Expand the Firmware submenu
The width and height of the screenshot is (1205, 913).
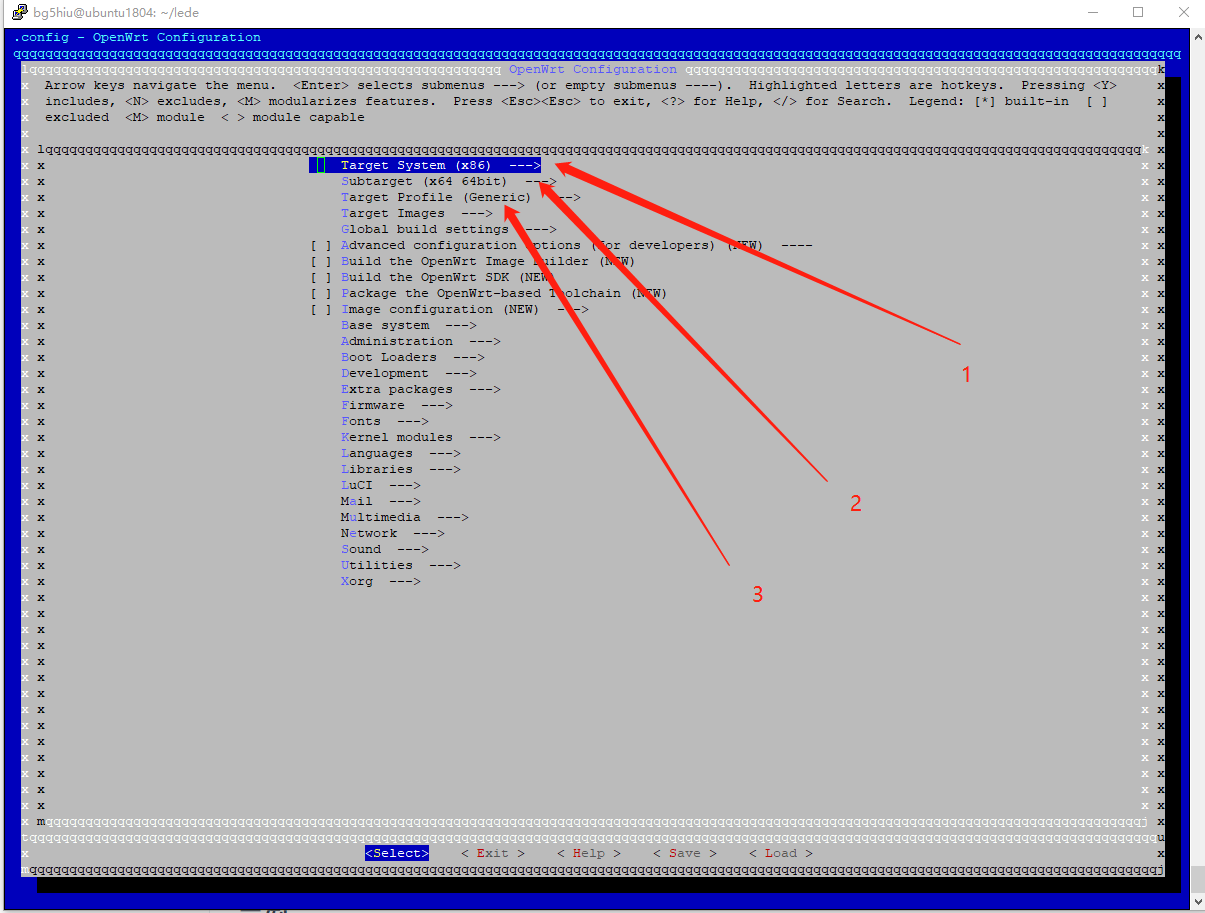tap(397, 406)
